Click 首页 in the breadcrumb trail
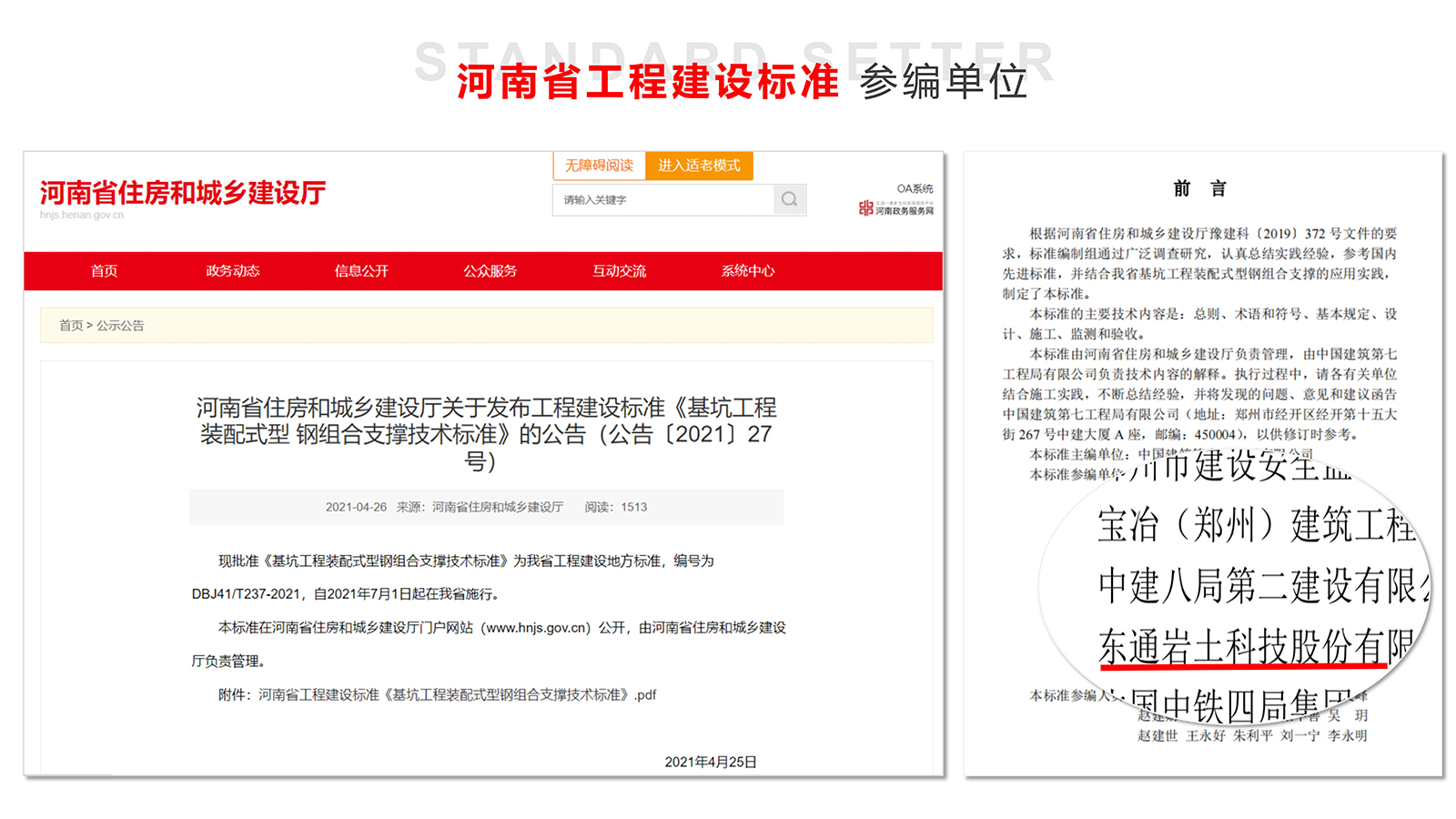The width and height of the screenshot is (1456, 819). [70, 325]
